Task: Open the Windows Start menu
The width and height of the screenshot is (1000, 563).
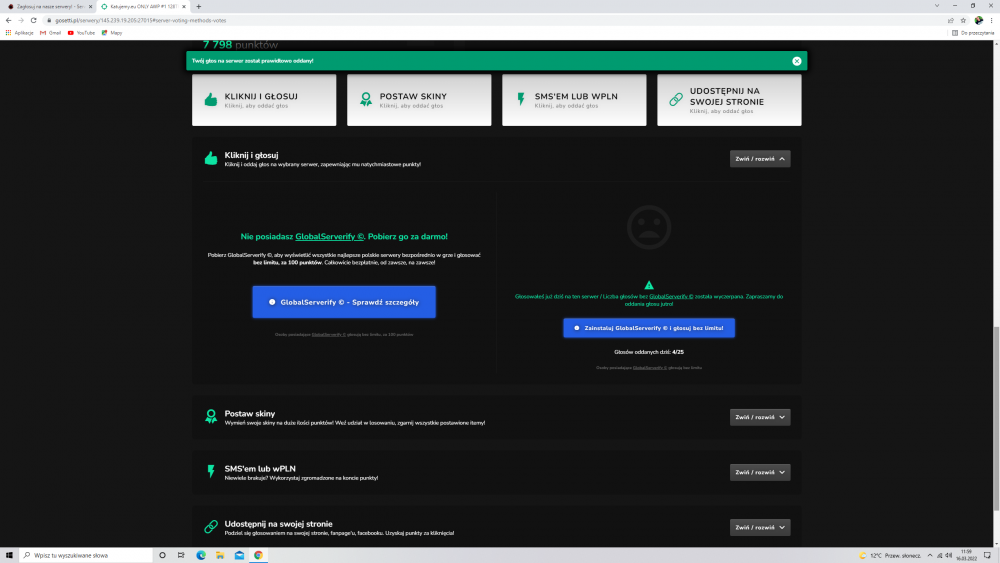Action: tap(9, 555)
